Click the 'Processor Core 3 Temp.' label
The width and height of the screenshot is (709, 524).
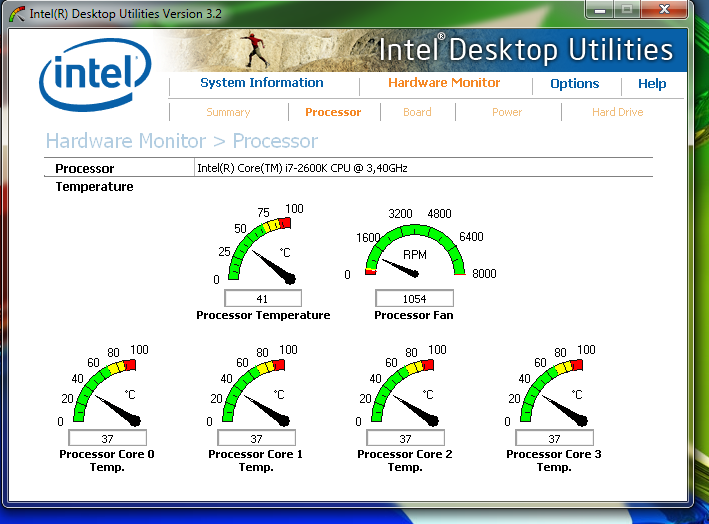pyautogui.click(x=554, y=461)
